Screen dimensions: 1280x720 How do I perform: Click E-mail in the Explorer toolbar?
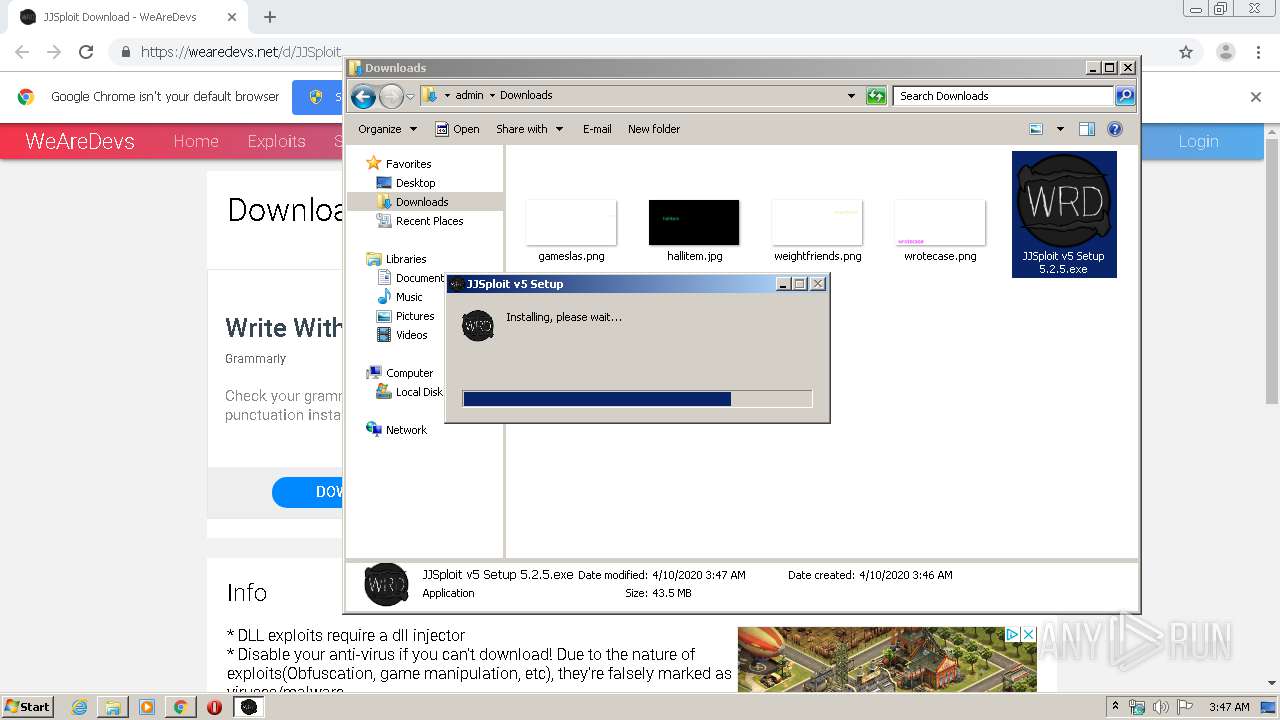(x=597, y=129)
